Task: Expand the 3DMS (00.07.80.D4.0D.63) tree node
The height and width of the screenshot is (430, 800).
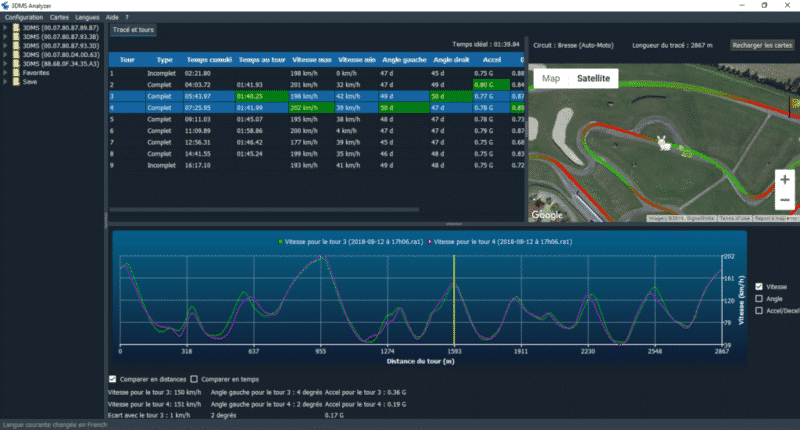Action: (x=5, y=55)
